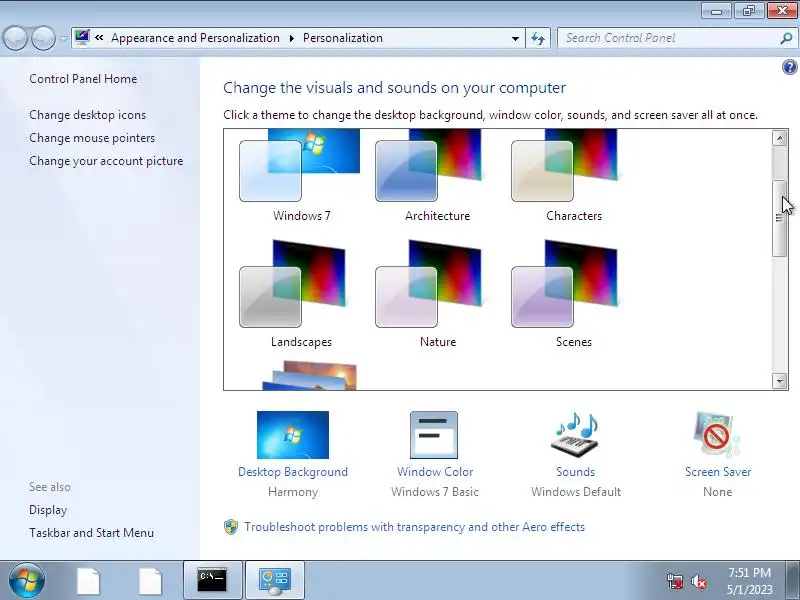
Task: Select the Windows 7 theme thumbnail
Action: (300, 166)
